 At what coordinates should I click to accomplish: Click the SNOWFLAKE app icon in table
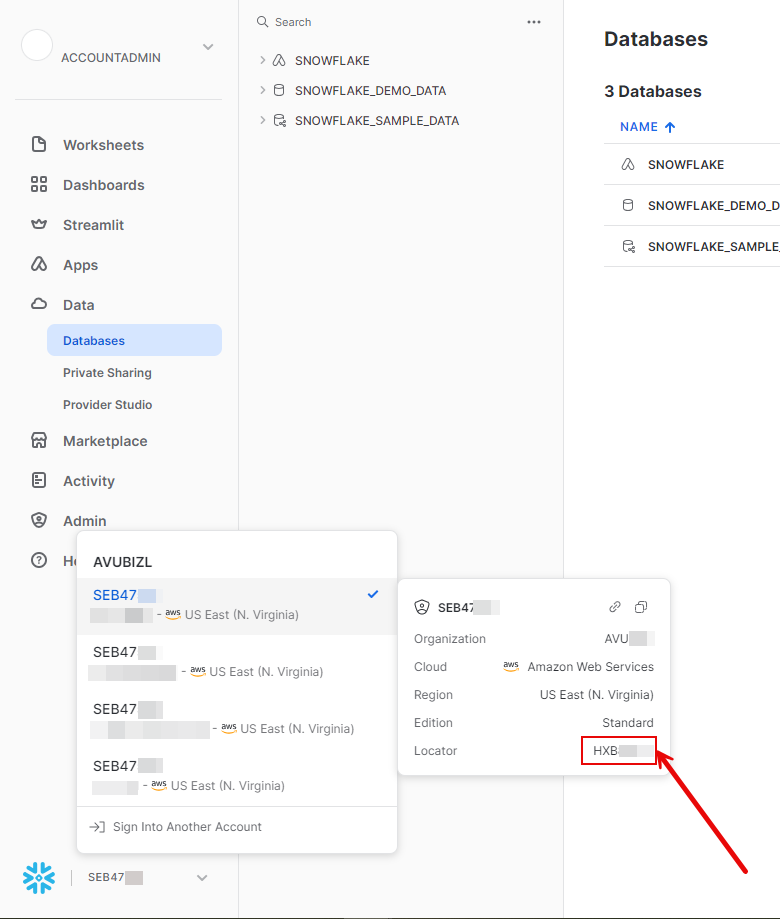[628, 164]
